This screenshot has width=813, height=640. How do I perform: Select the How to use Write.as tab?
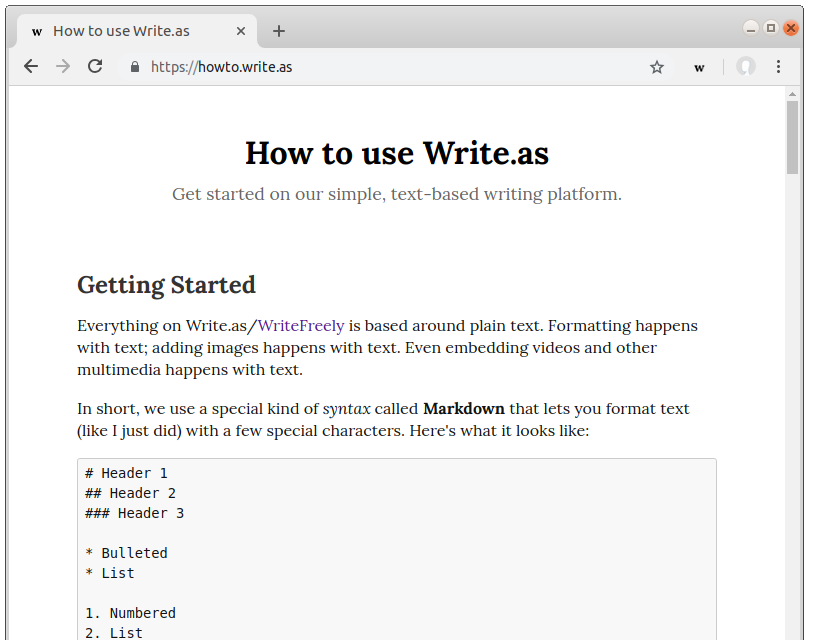pos(137,31)
